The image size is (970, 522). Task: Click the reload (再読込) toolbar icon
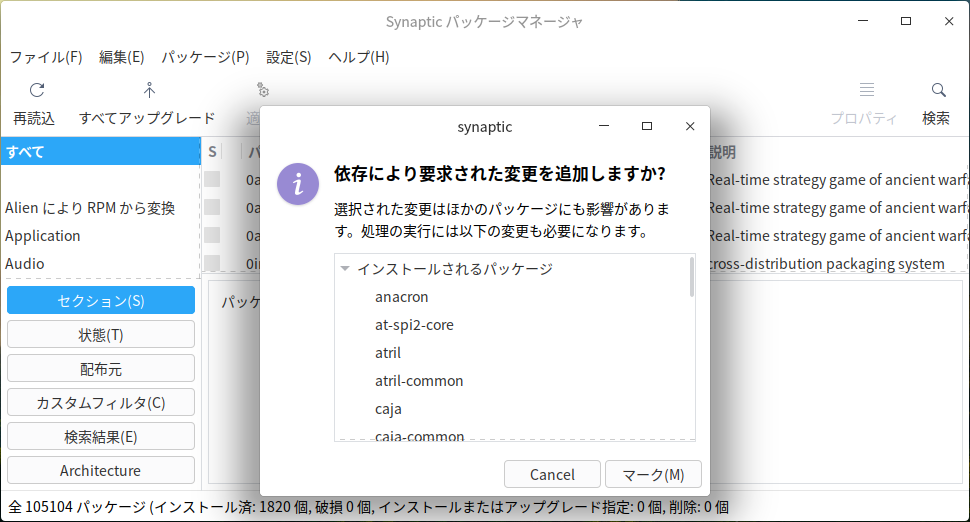click(x=37, y=90)
